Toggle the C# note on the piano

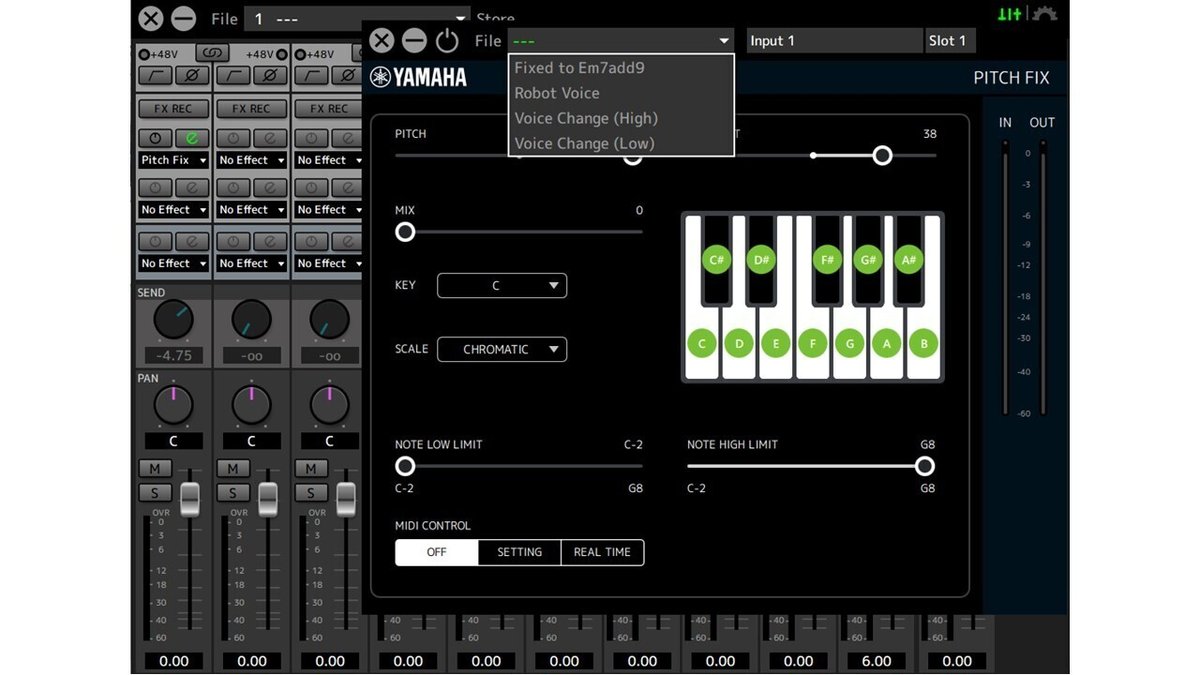717,260
